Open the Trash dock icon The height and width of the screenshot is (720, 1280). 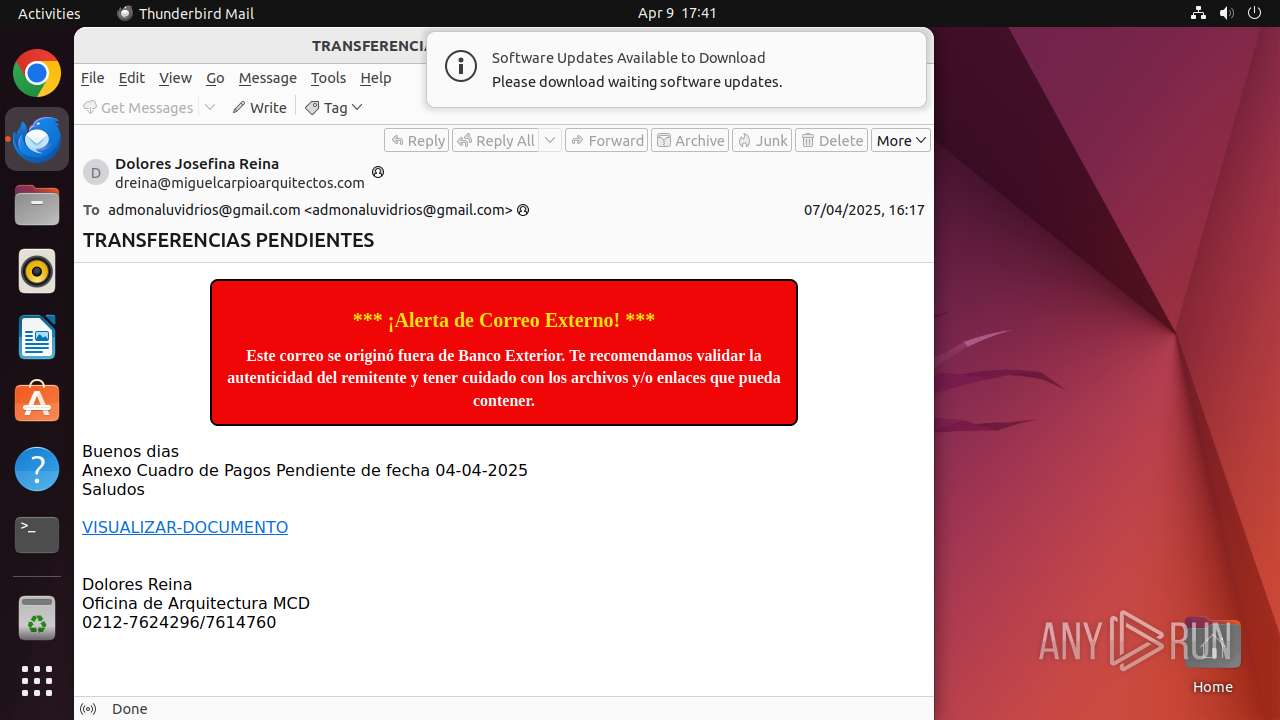[37, 618]
